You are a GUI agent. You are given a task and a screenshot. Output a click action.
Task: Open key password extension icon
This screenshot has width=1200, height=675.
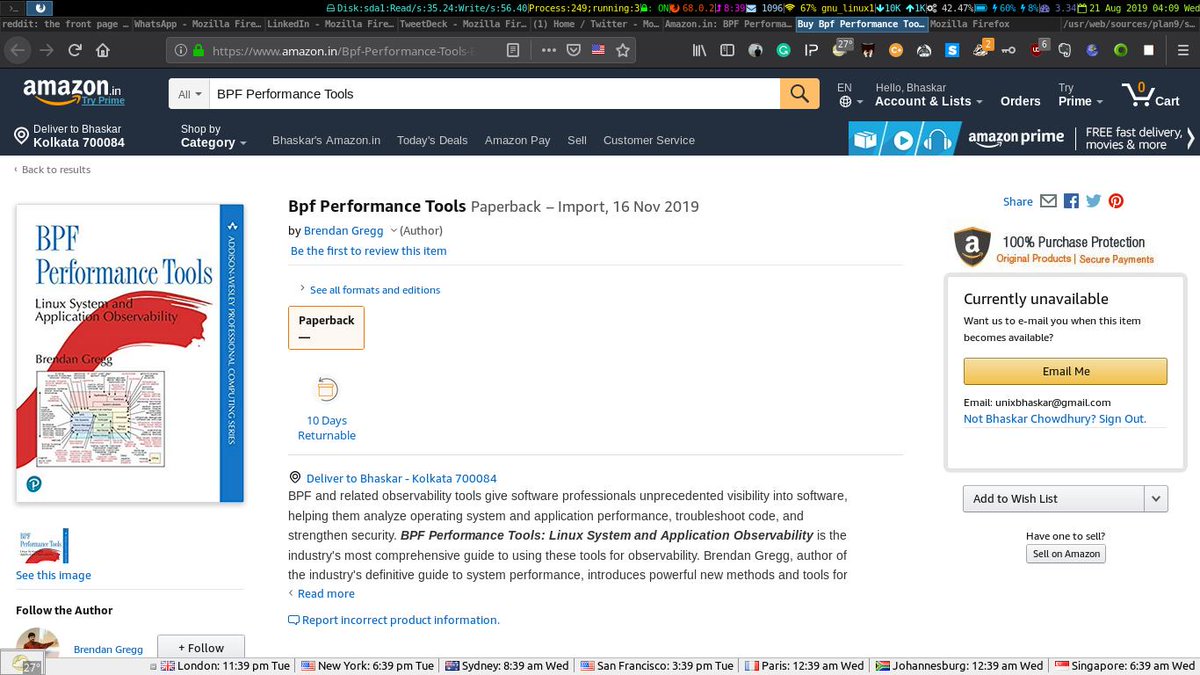tap(1009, 49)
